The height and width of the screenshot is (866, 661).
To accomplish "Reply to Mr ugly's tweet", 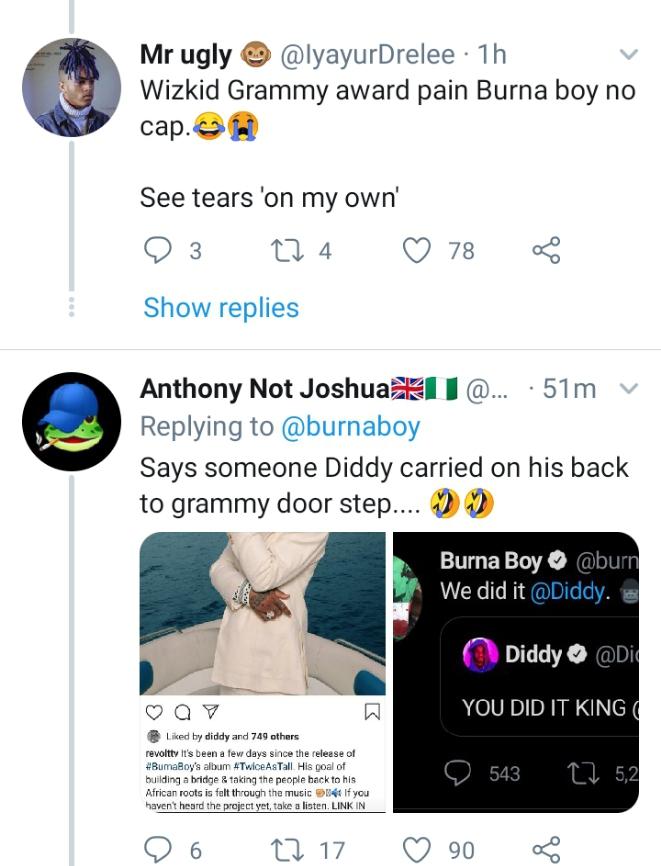I will [158, 250].
